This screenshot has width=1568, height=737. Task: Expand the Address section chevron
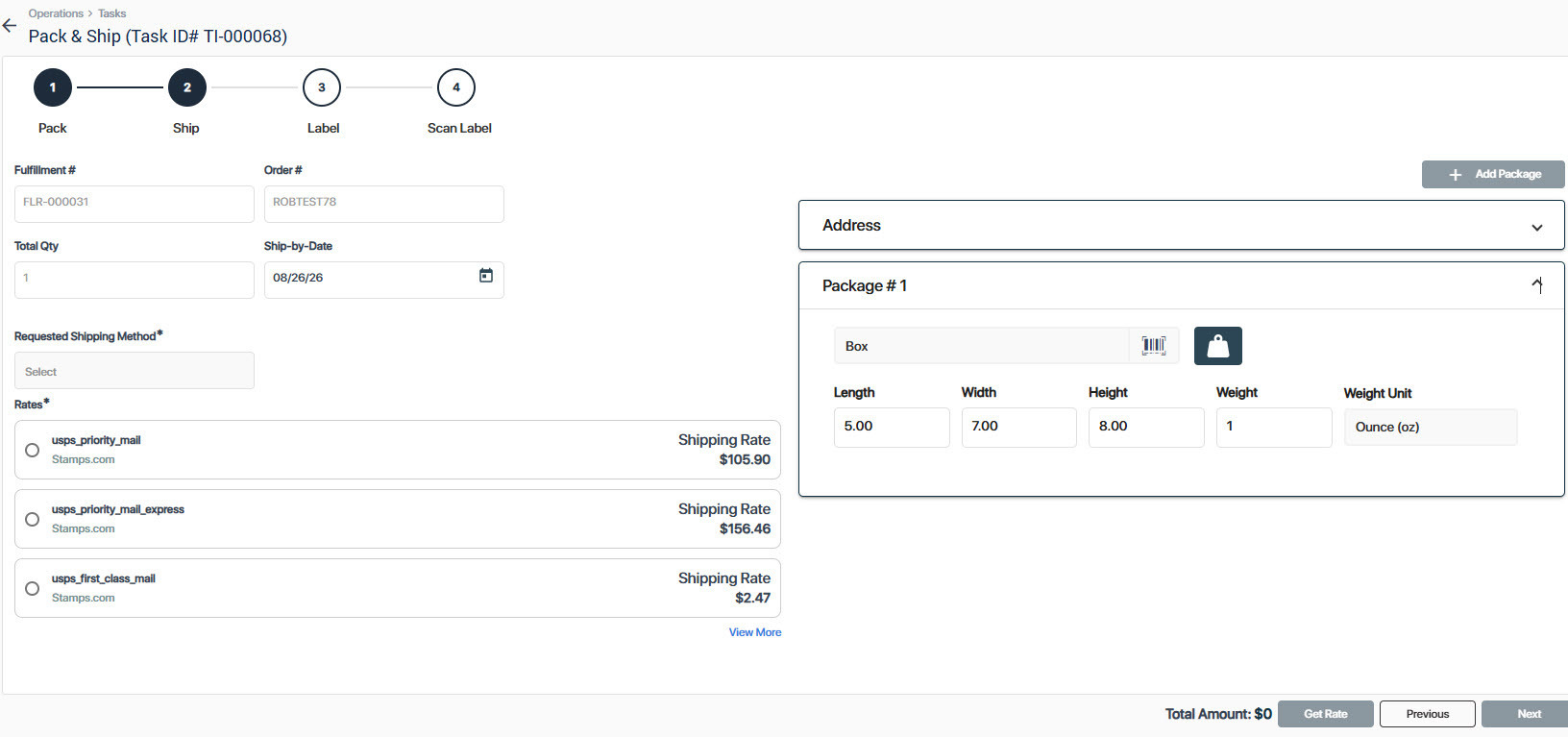(x=1537, y=227)
